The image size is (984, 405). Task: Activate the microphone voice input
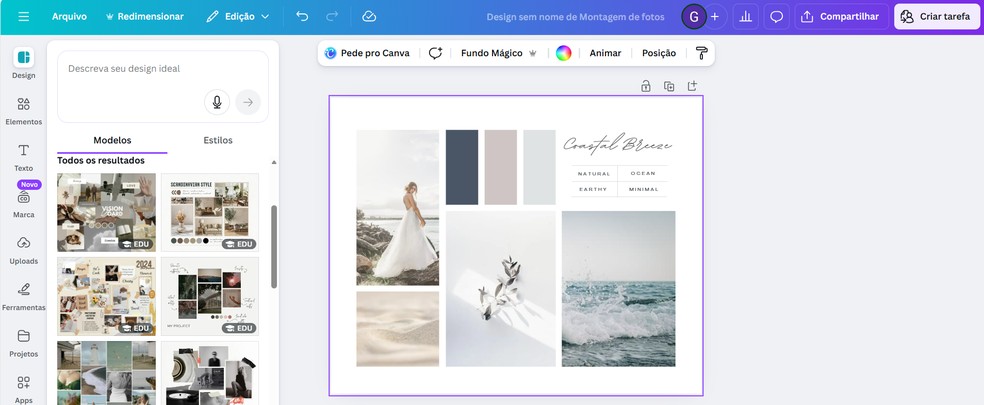[x=217, y=102]
